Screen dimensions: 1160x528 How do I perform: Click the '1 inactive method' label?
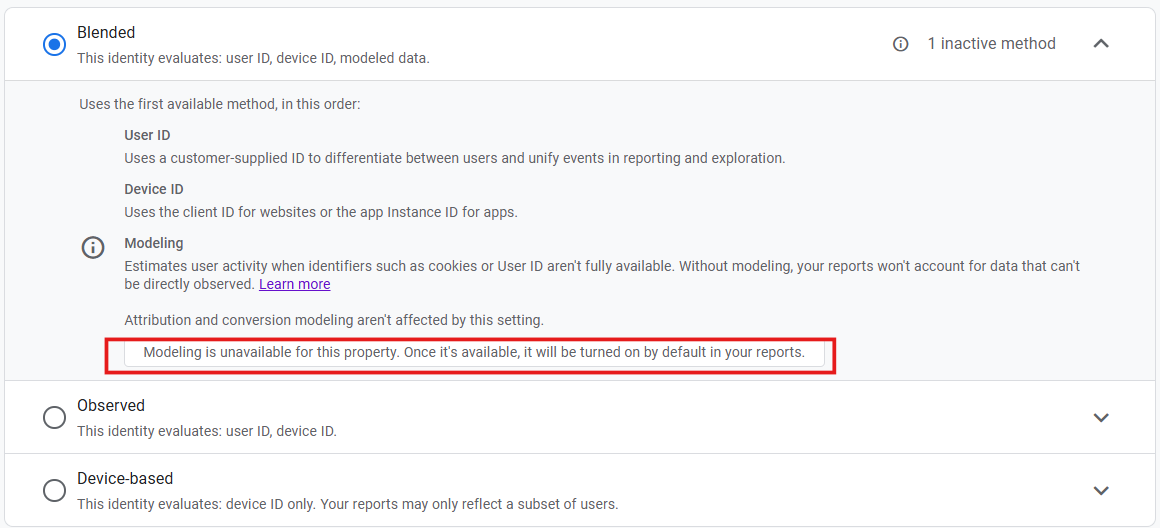click(x=991, y=44)
